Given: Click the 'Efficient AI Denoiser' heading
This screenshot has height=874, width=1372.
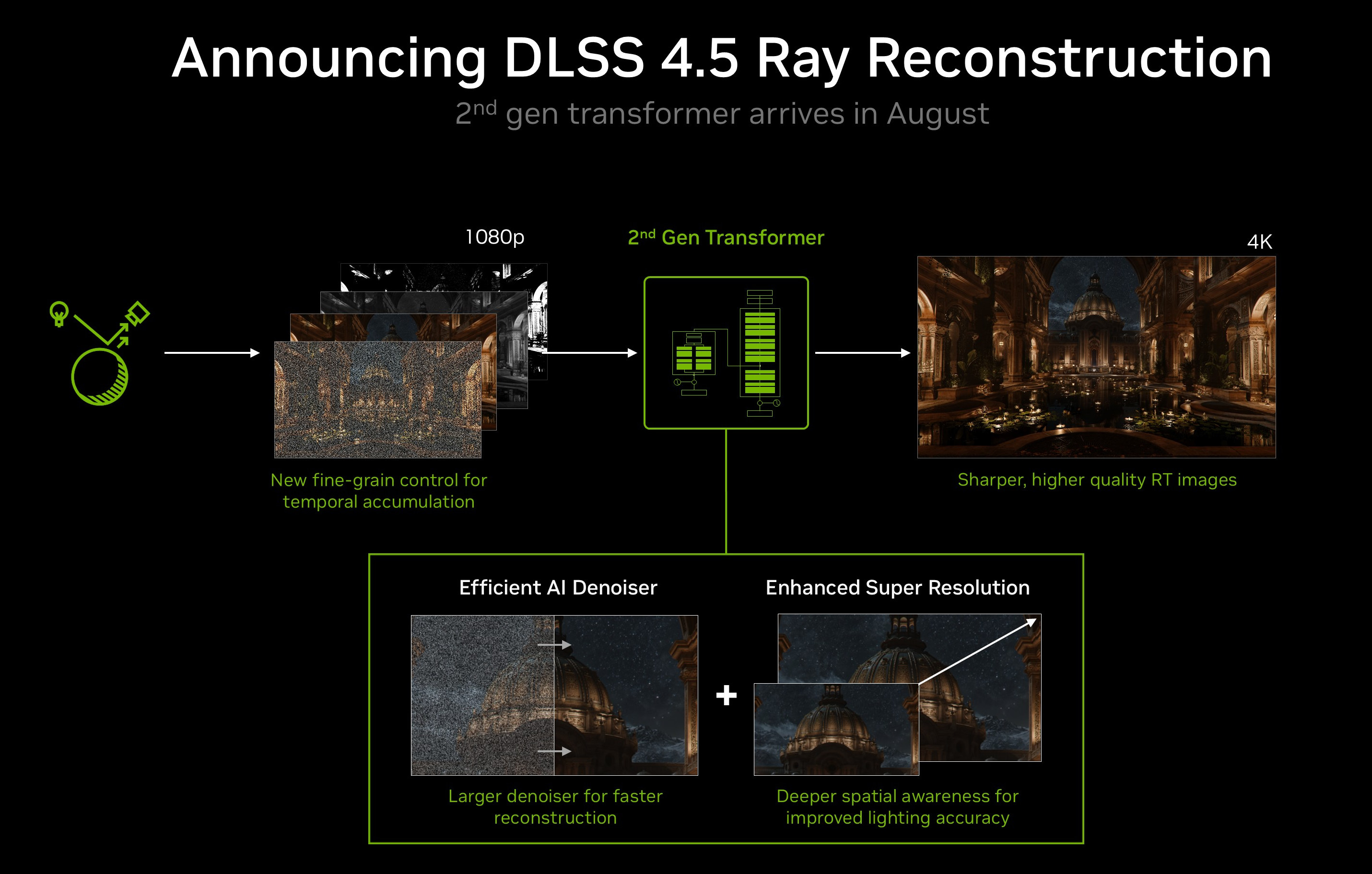Looking at the screenshot, I should 558,587.
